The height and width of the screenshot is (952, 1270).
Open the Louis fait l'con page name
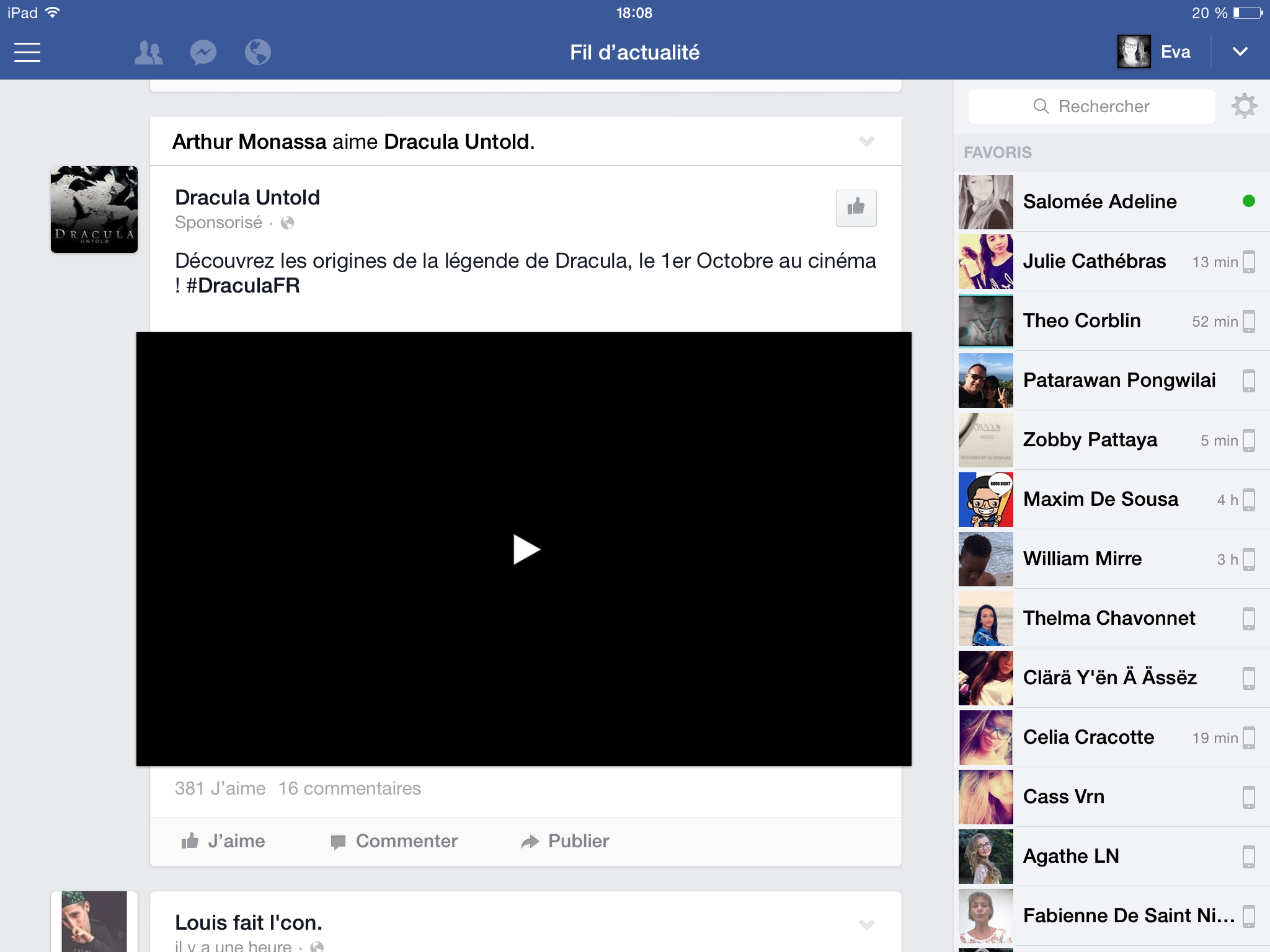[249, 923]
